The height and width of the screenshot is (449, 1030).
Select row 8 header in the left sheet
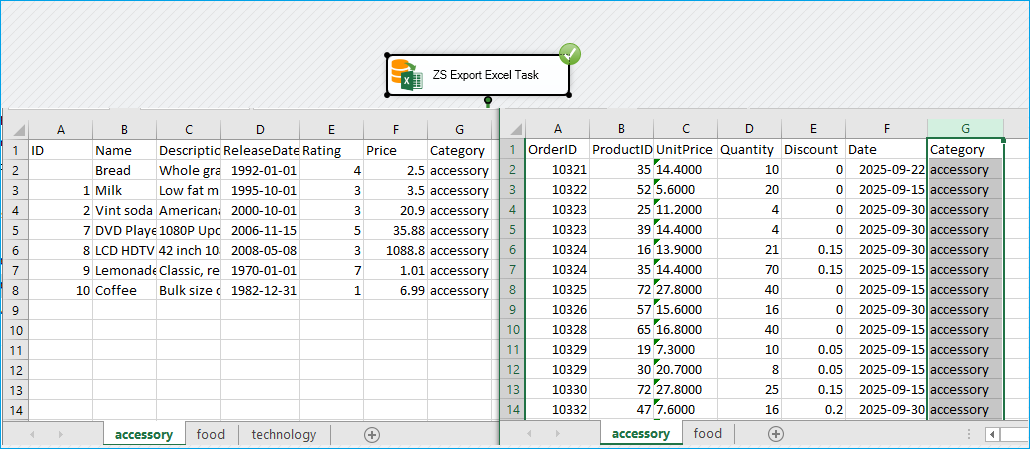pos(15,290)
